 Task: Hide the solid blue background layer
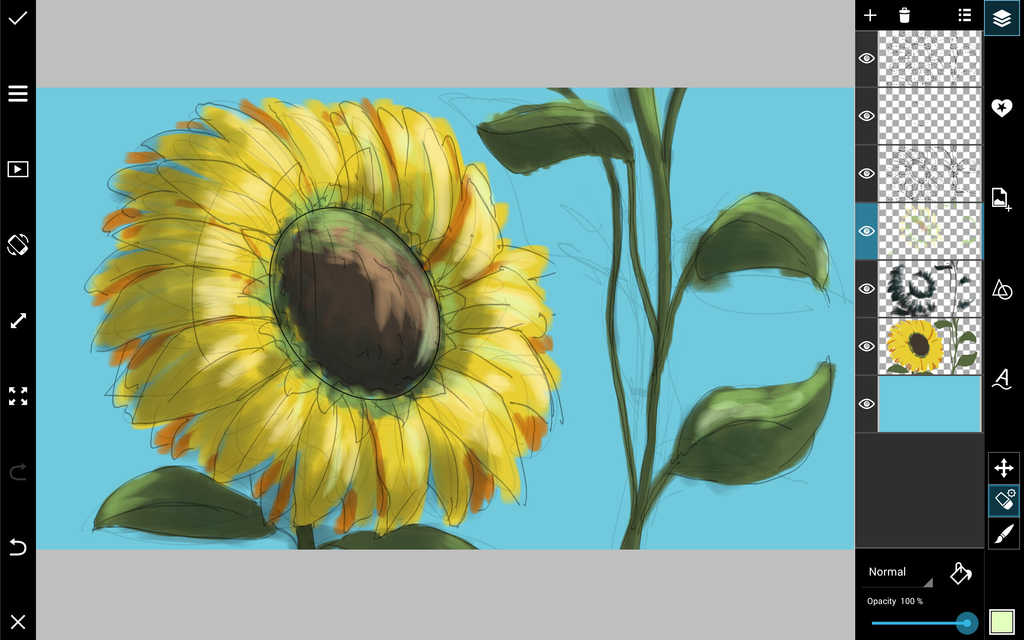click(x=866, y=404)
